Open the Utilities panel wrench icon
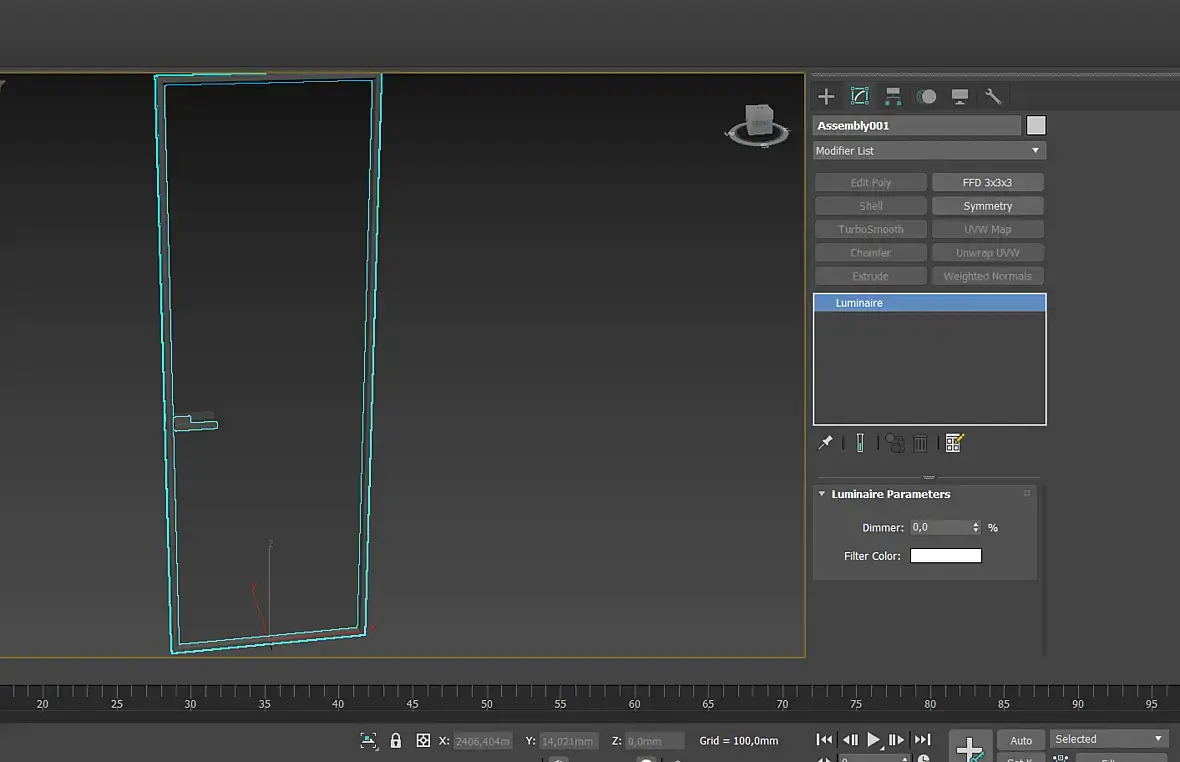 point(993,97)
